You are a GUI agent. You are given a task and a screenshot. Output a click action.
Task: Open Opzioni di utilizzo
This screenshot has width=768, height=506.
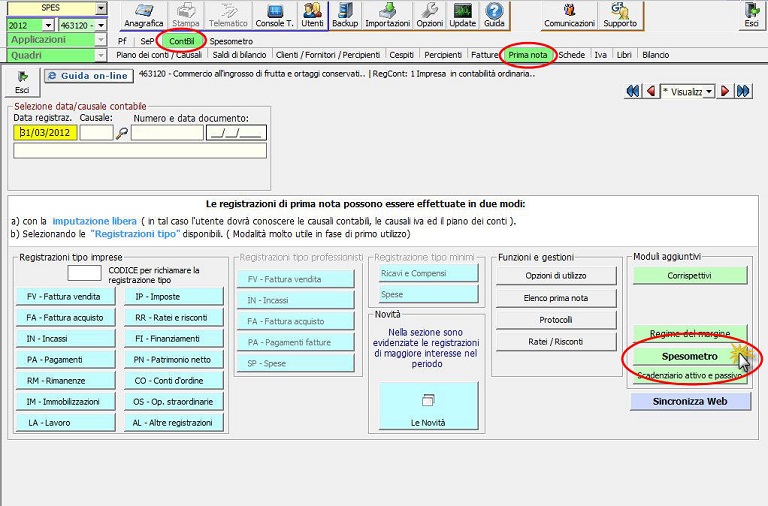coord(556,276)
